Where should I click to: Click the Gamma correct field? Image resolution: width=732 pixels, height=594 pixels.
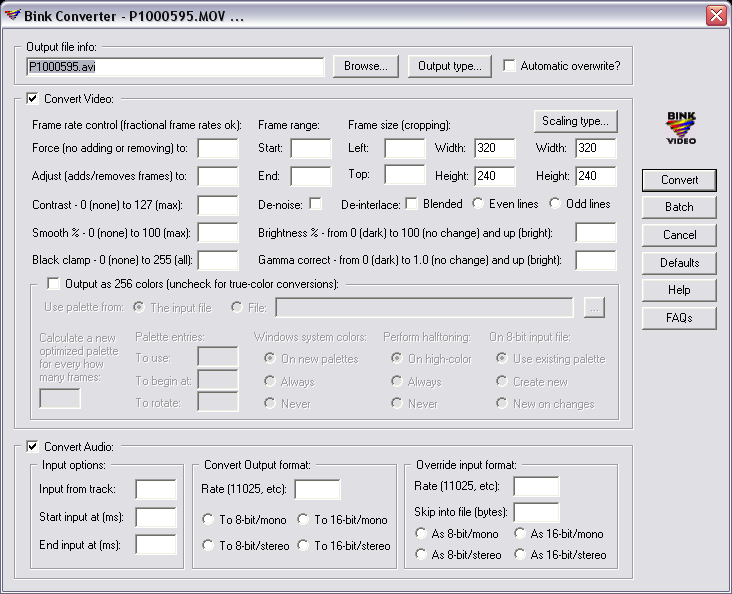click(596, 261)
